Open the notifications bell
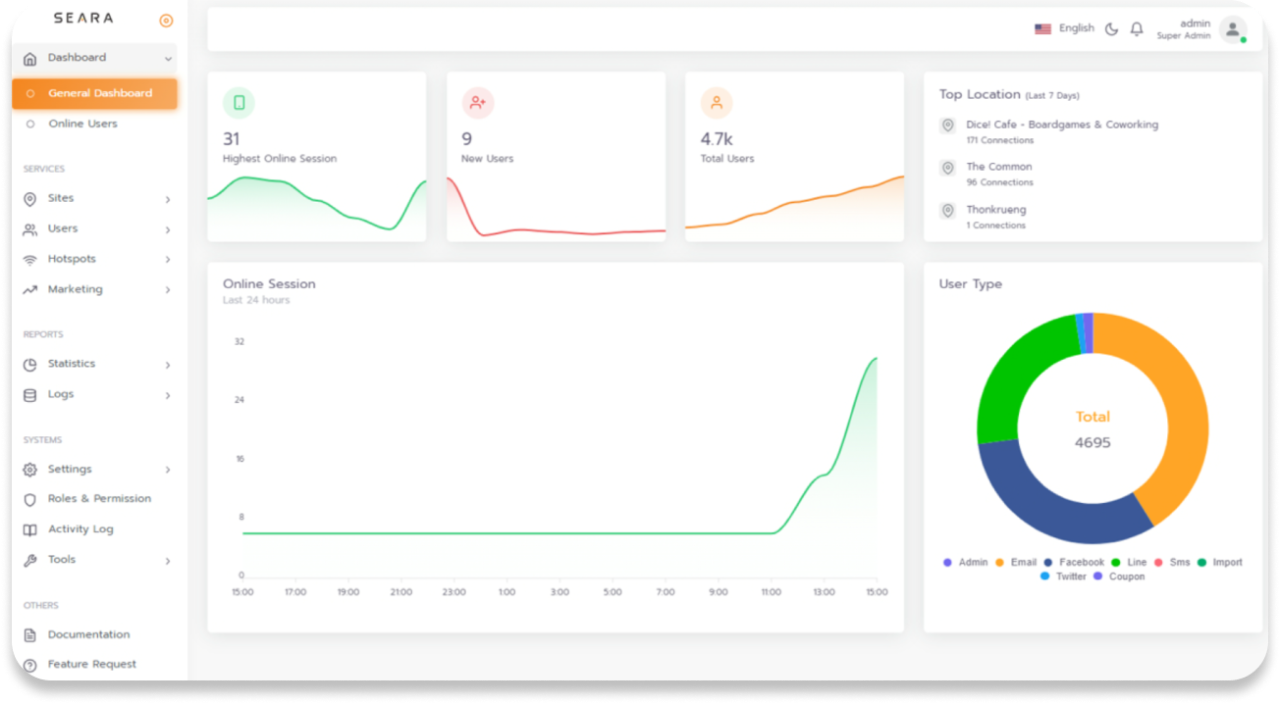 click(1136, 28)
